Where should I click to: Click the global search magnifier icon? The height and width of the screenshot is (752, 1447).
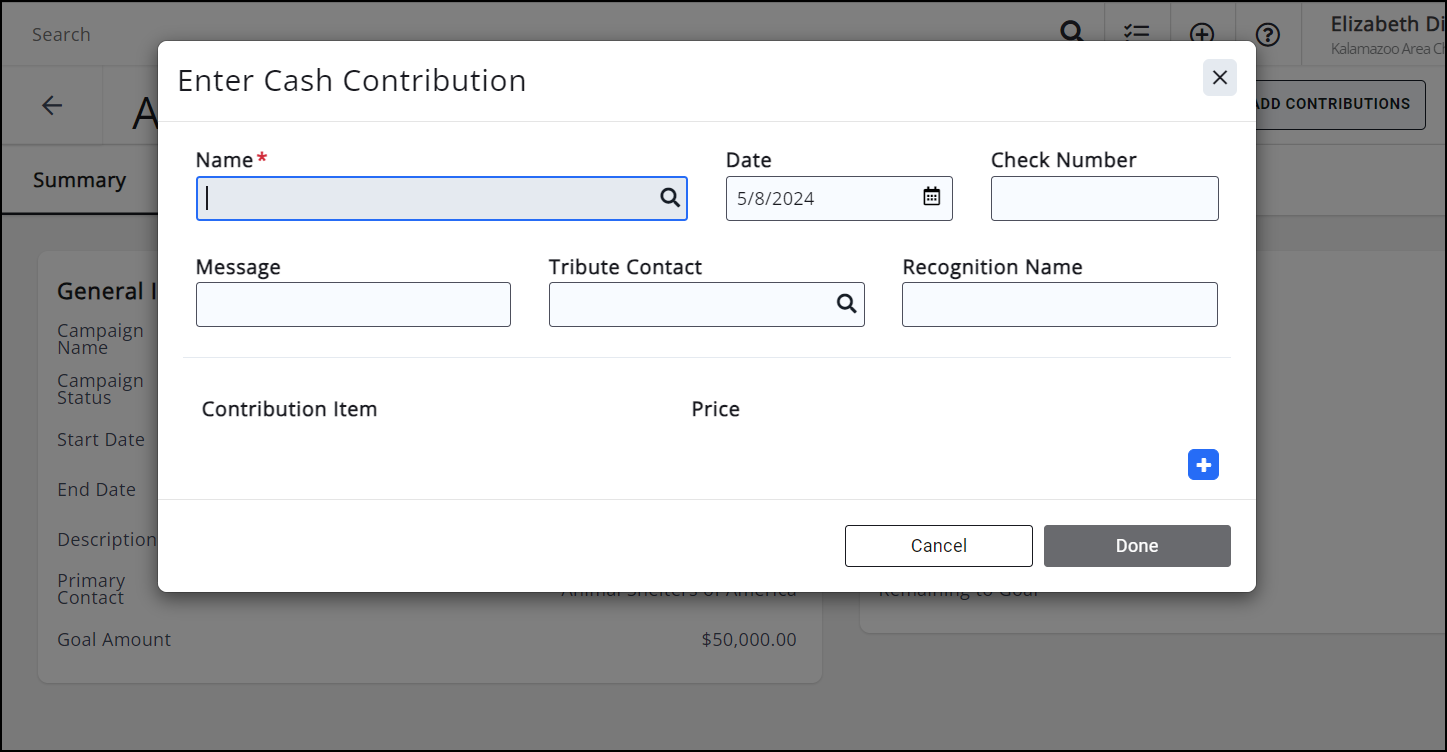point(1071,32)
